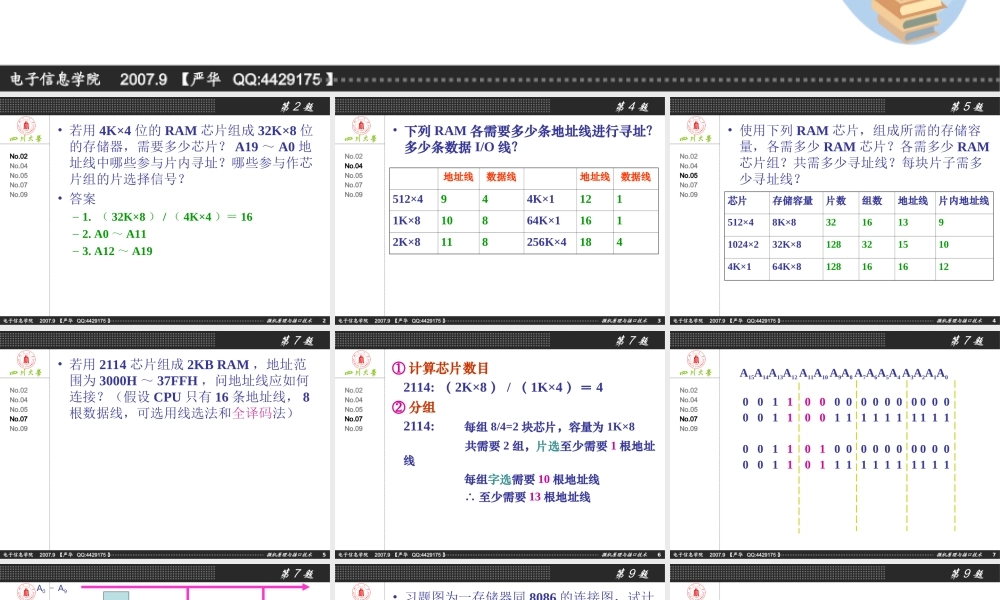Image resolution: width=1000 pixels, height=600 pixels.
Task: Click page number 3 in the slide footer
Action: point(662,322)
